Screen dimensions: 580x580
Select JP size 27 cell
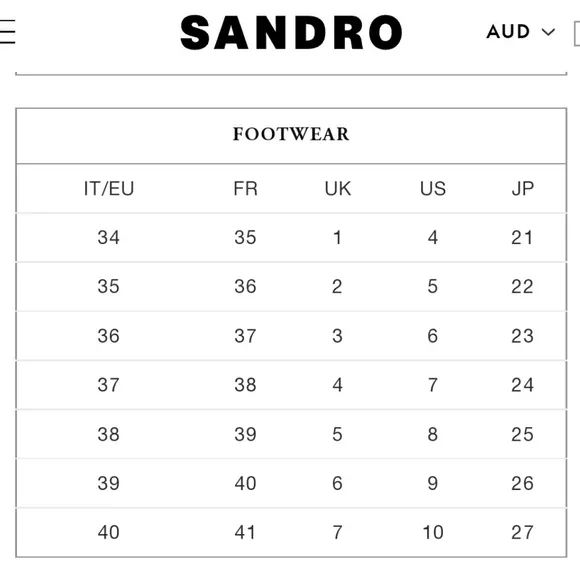(x=522, y=533)
